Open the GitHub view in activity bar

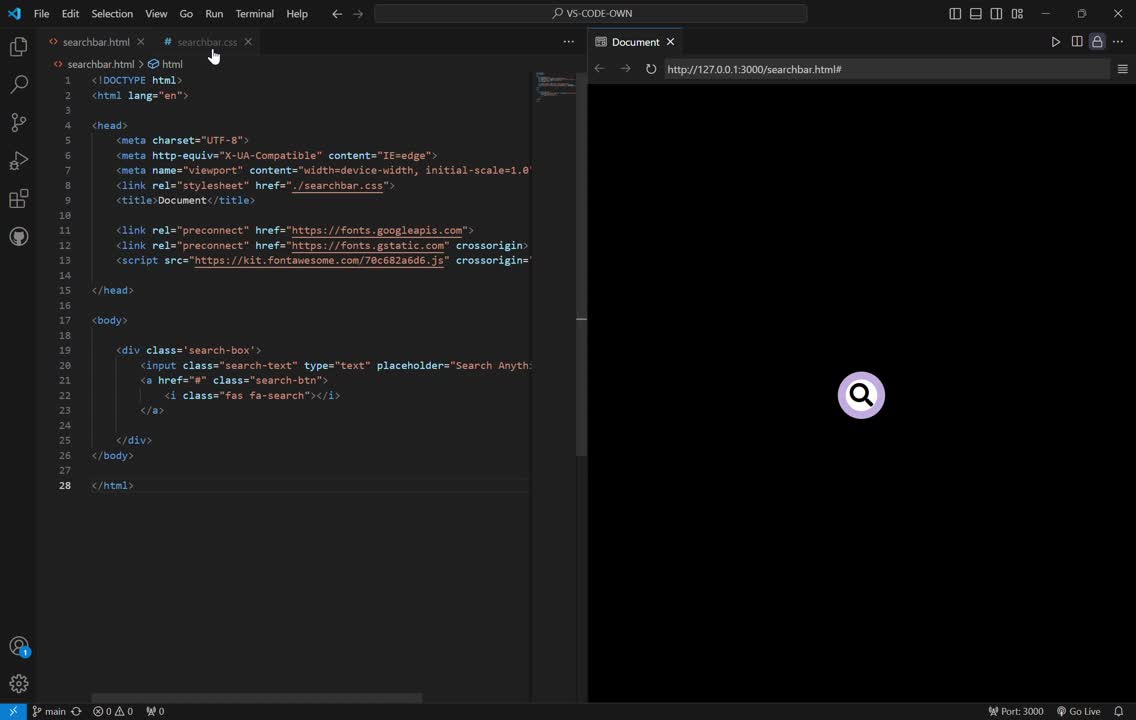pos(18,237)
